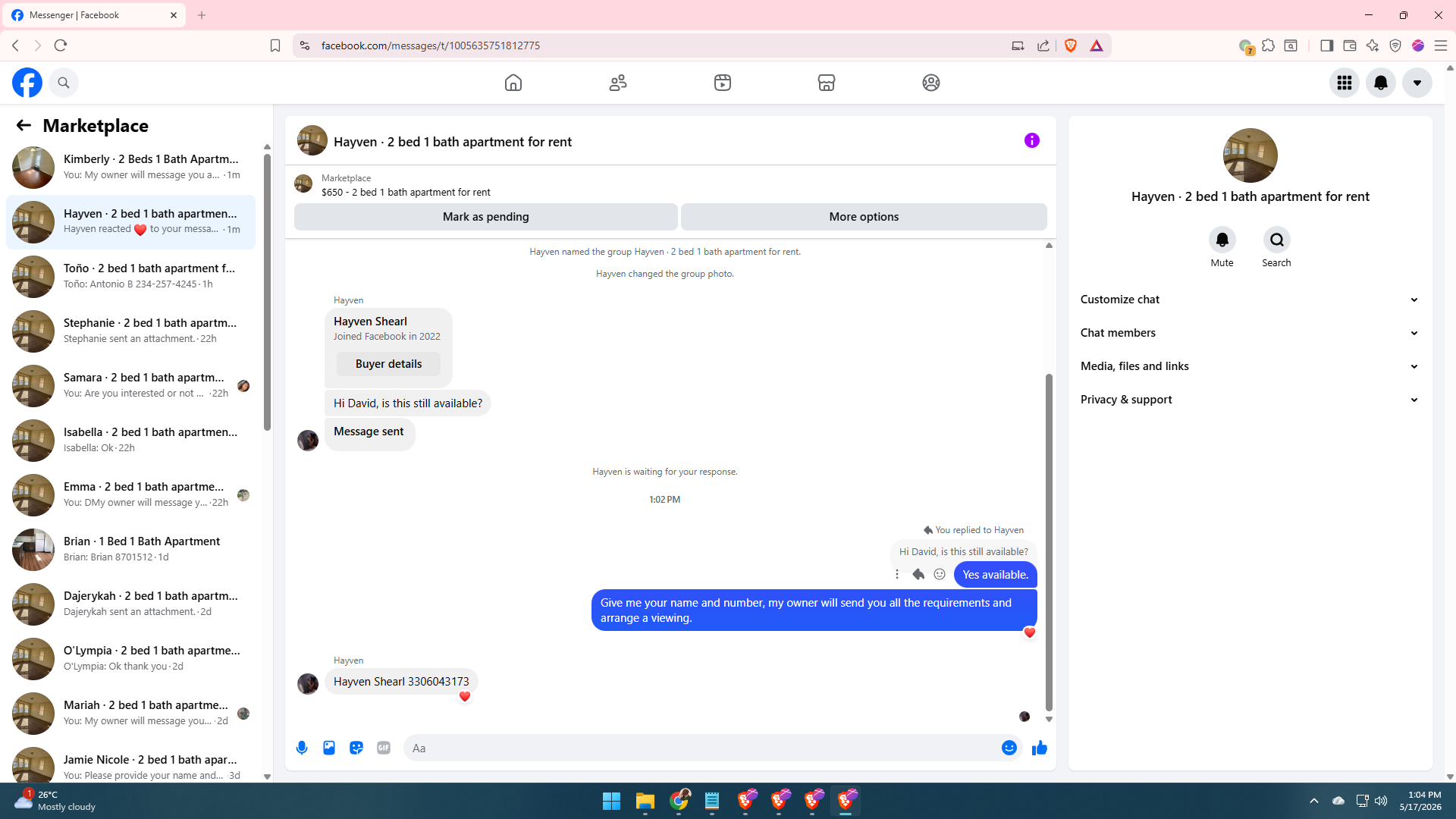Open a new browser tab
Viewport: 1456px width, 819px height.
click(x=202, y=15)
